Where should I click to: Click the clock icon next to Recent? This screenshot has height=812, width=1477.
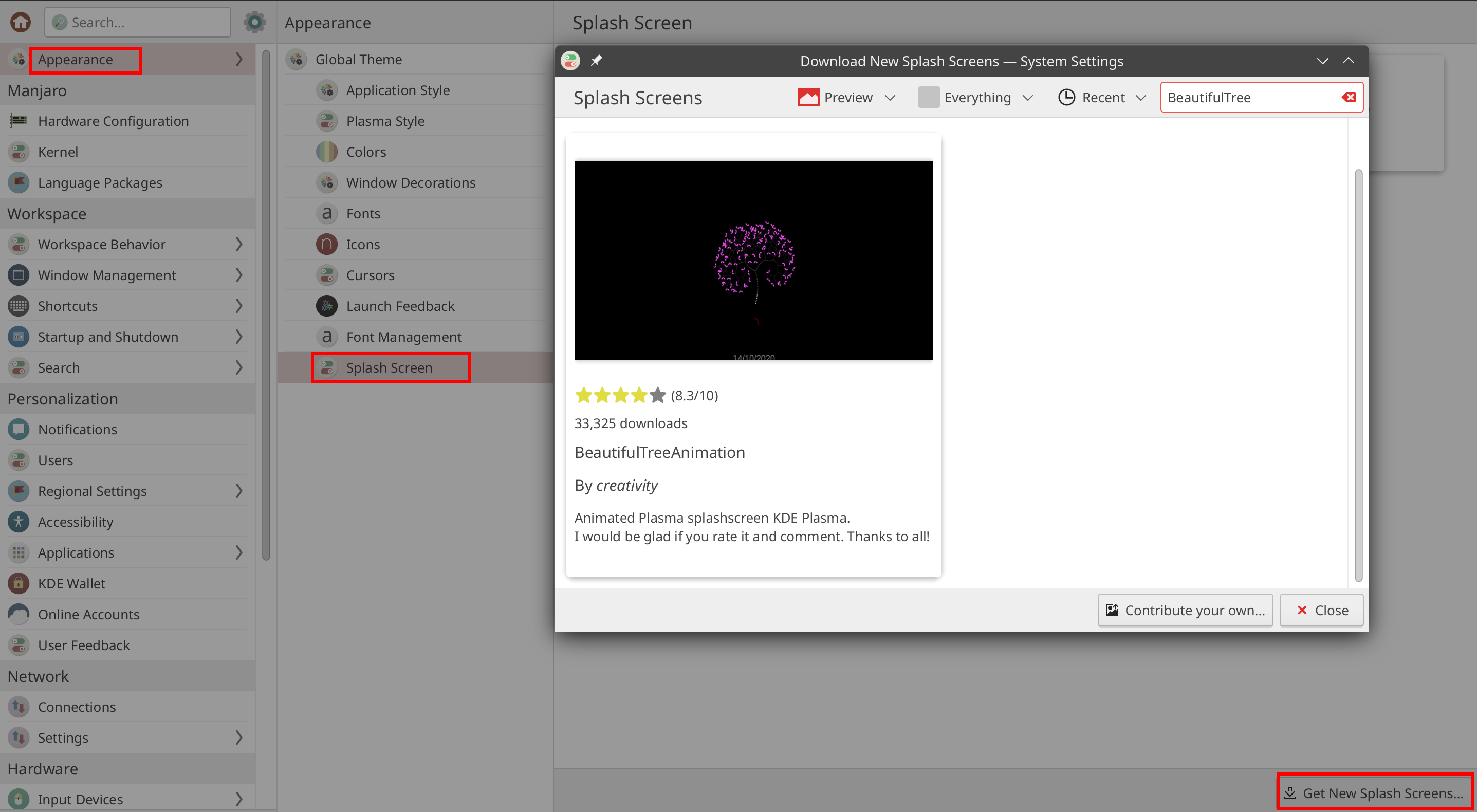tap(1066, 98)
